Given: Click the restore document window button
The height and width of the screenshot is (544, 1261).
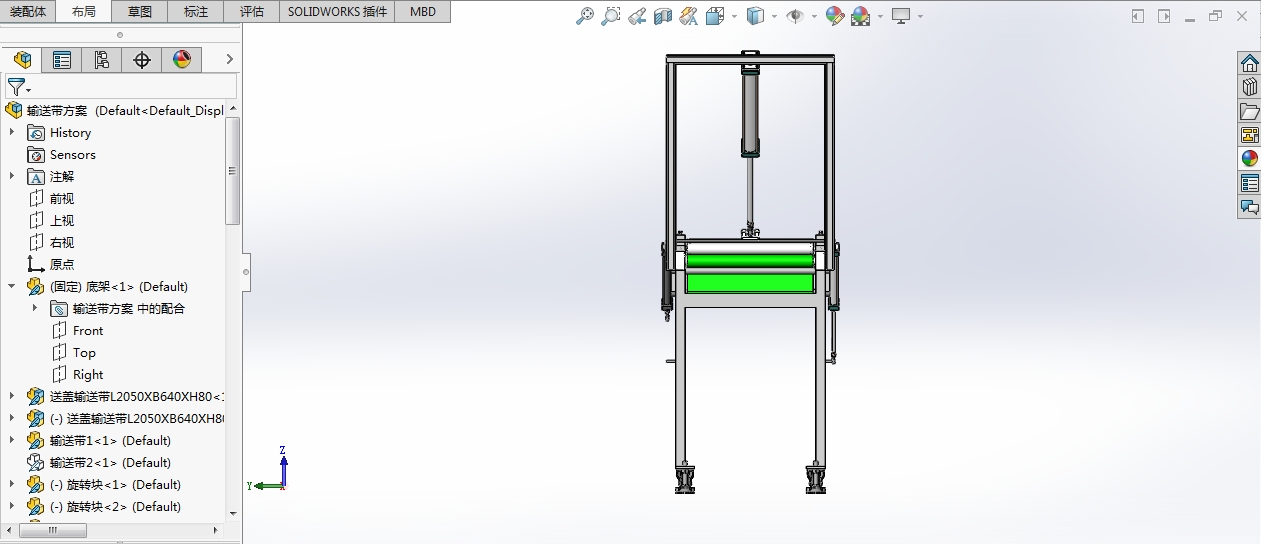Looking at the screenshot, I should pyautogui.click(x=1216, y=16).
